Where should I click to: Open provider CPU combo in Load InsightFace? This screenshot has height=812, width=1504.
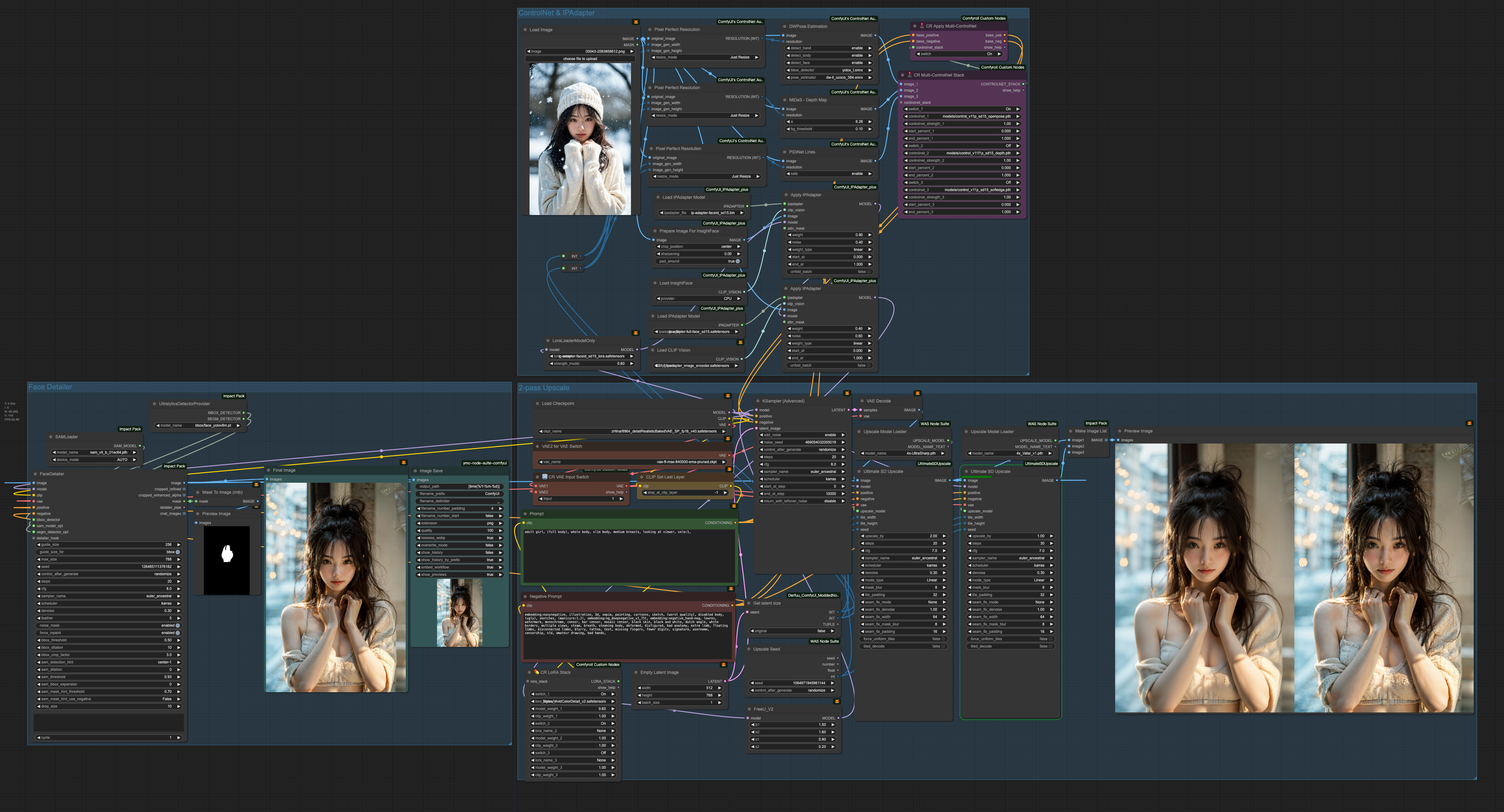pyautogui.click(x=698, y=299)
